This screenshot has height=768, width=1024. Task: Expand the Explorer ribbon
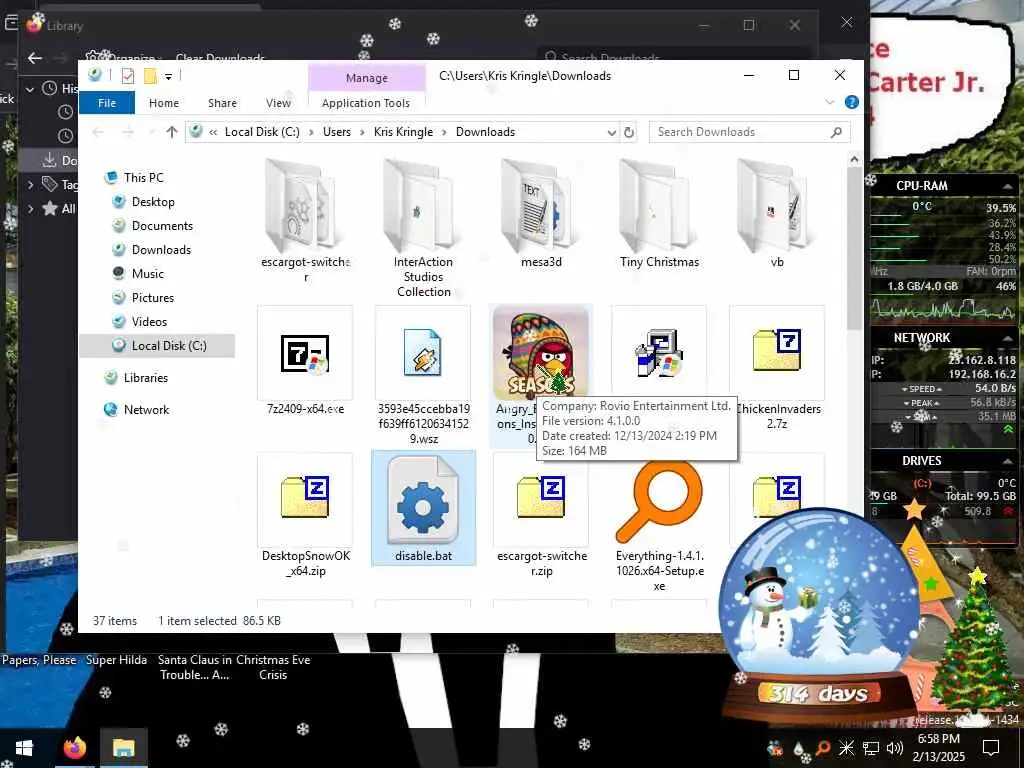[830, 102]
